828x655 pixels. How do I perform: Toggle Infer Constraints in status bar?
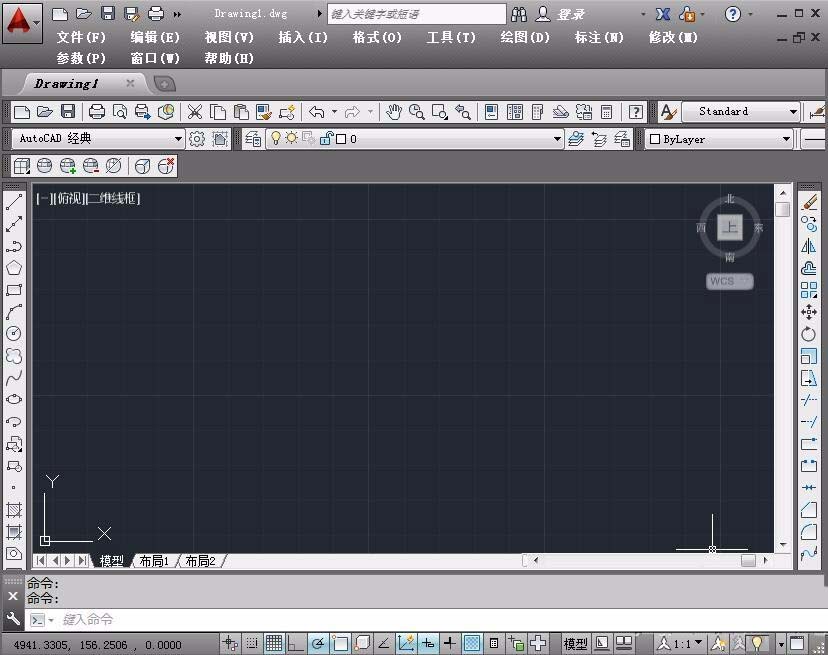tap(230, 643)
